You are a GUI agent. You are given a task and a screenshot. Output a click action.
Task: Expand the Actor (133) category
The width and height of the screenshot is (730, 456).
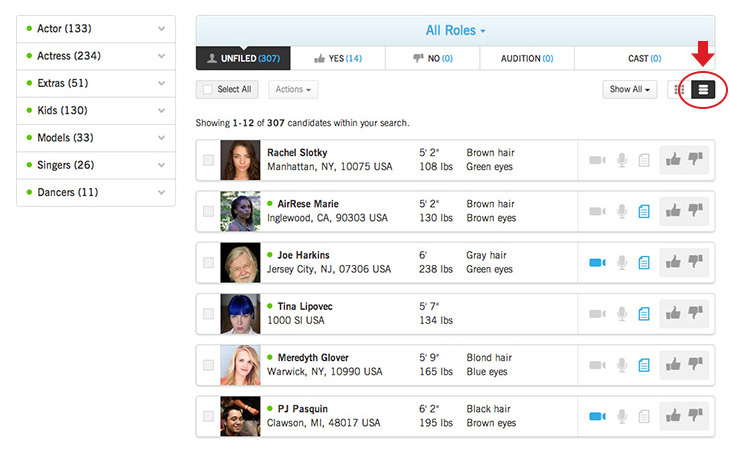coord(96,29)
